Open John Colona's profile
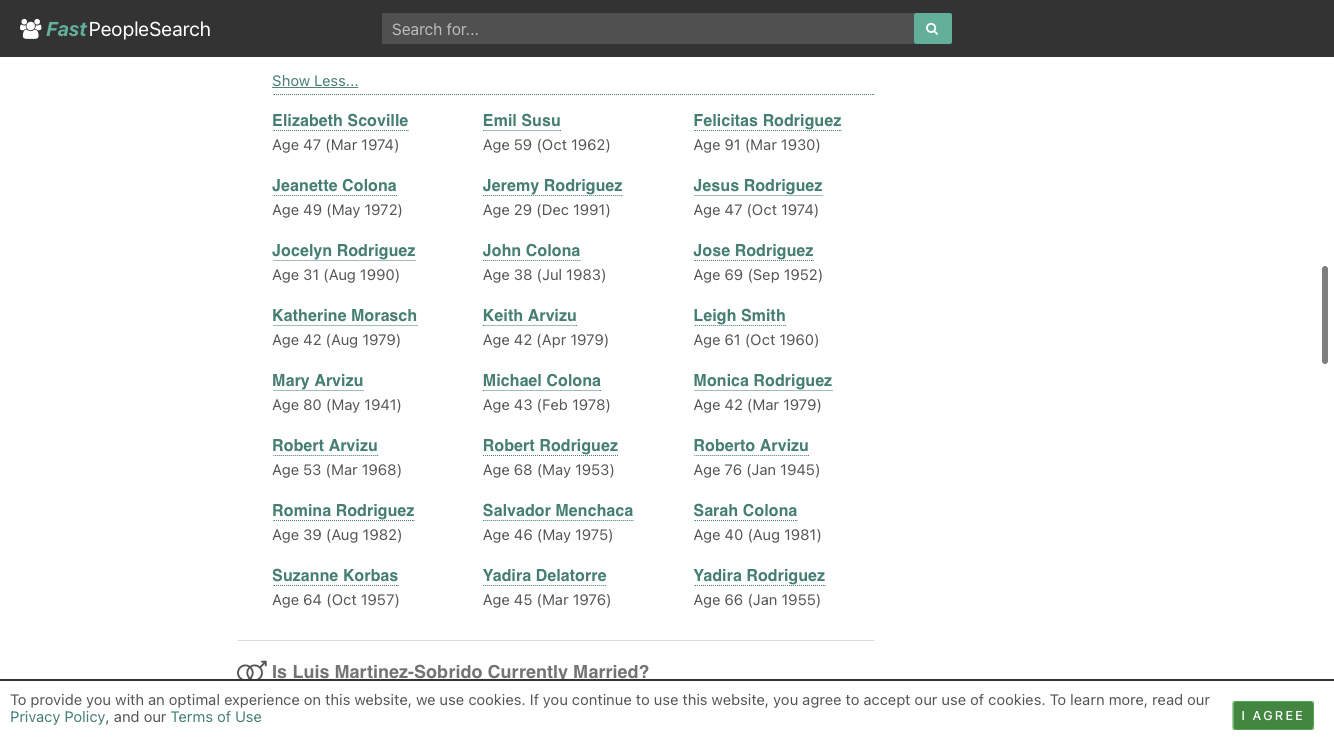The image size is (1334, 750). coord(531,250)
